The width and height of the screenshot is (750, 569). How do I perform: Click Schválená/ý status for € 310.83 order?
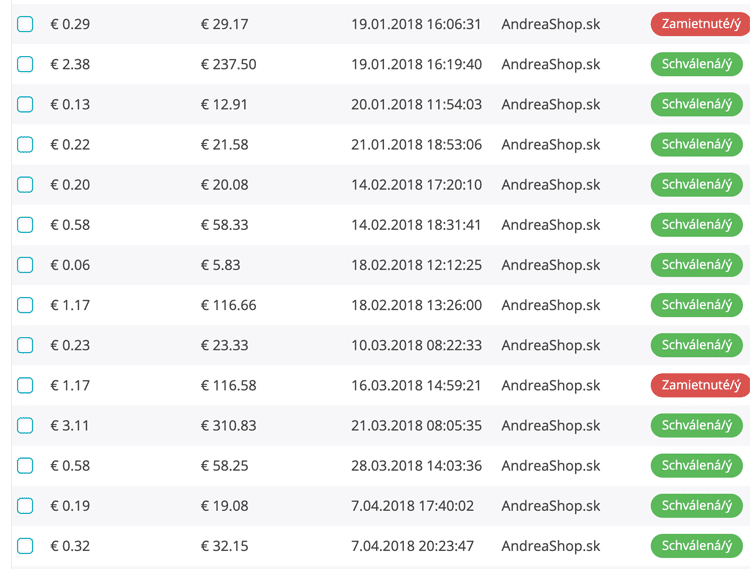tap(696, 425)
